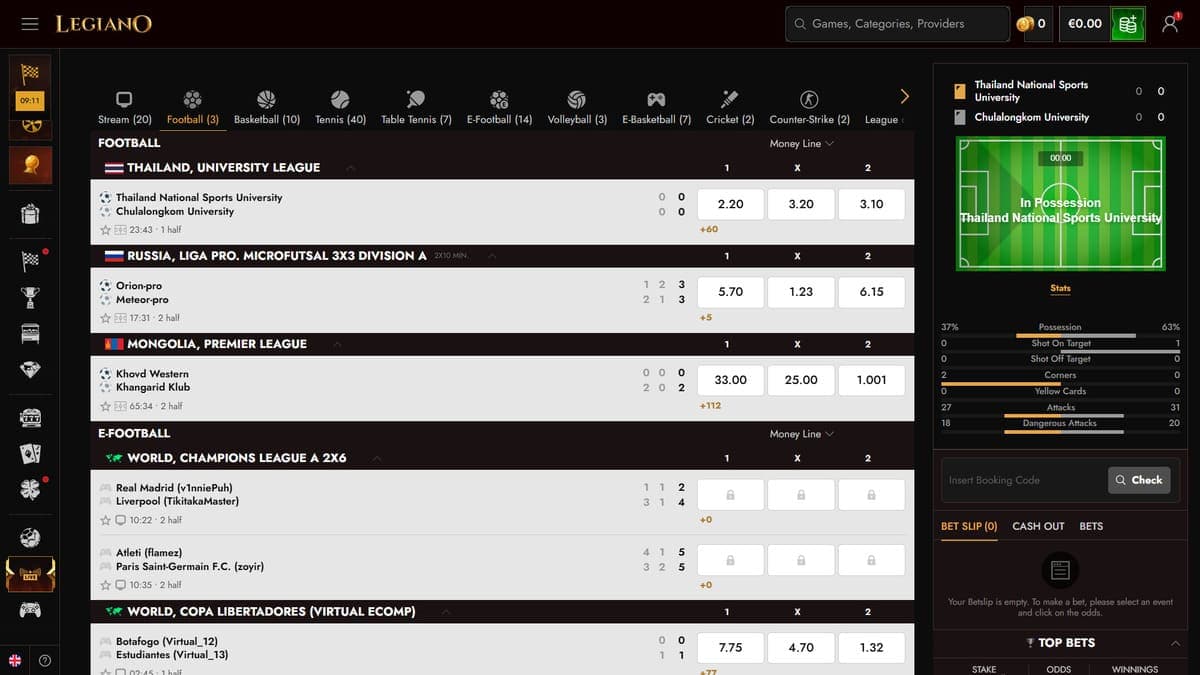This screenshot has width=1200, height=675.
Task: Open the playing cards sidebar icon
Action: tap(31, 454)
